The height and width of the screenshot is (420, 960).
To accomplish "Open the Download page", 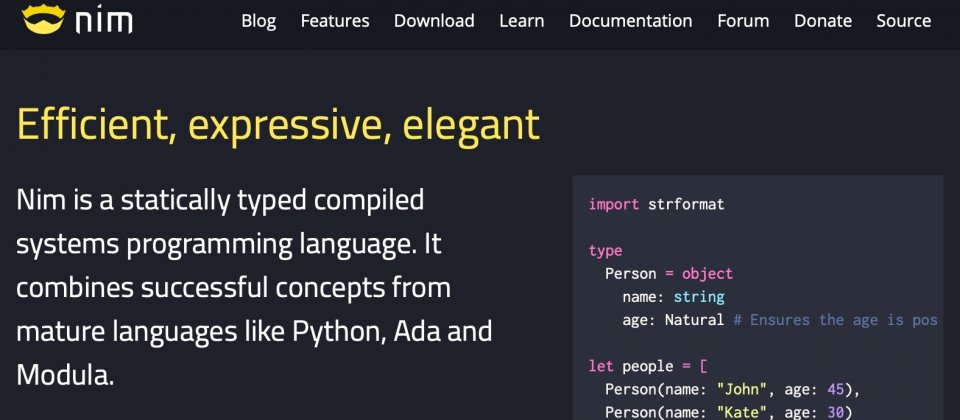I will [x=434, y=21].
